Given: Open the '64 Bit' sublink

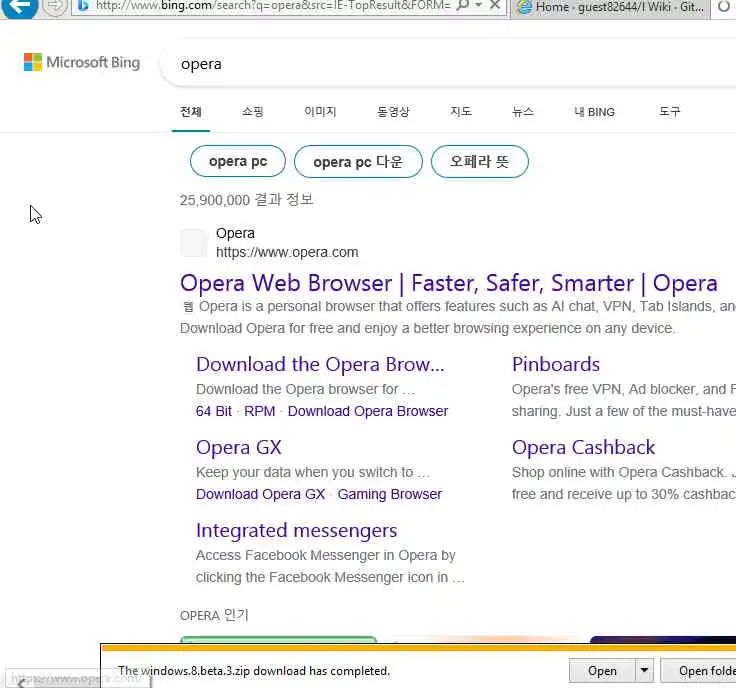Looking at the screenshot, I should pyautogui.click(x=214, y=412).
